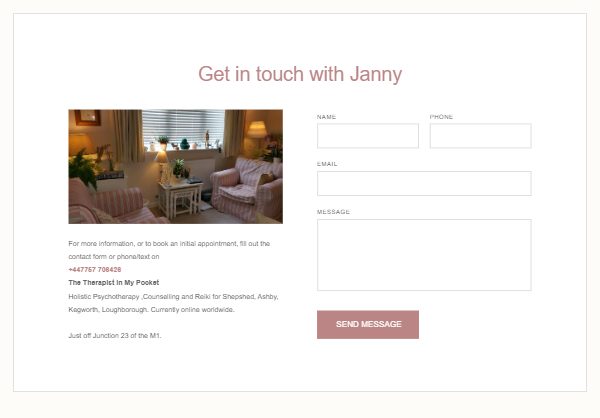Click the white side table in the photo
This screenshot has width=600, height=418.
click(x=181, y=199)
